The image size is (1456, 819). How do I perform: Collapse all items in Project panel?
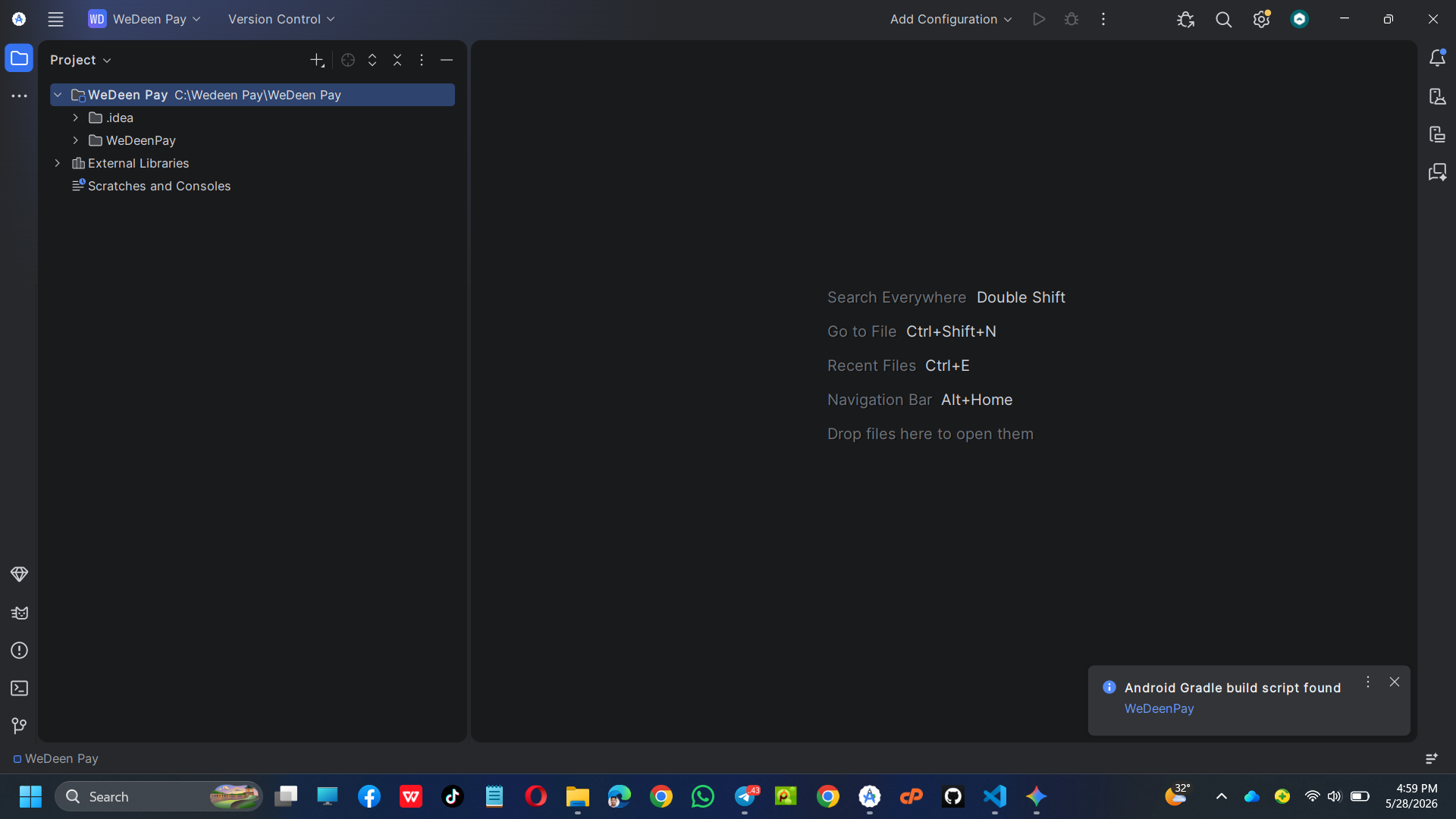pyautogui.click(x=397, y=60)
